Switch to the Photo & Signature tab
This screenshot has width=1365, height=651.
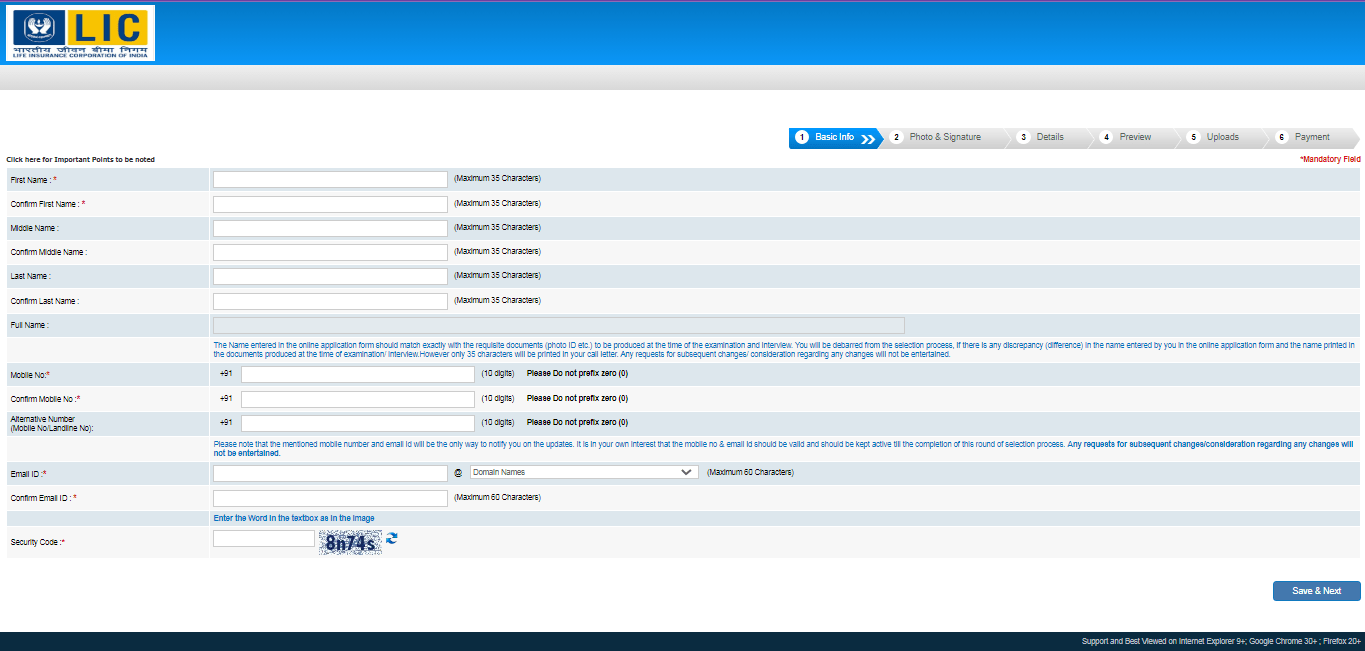tap(946, 137)
